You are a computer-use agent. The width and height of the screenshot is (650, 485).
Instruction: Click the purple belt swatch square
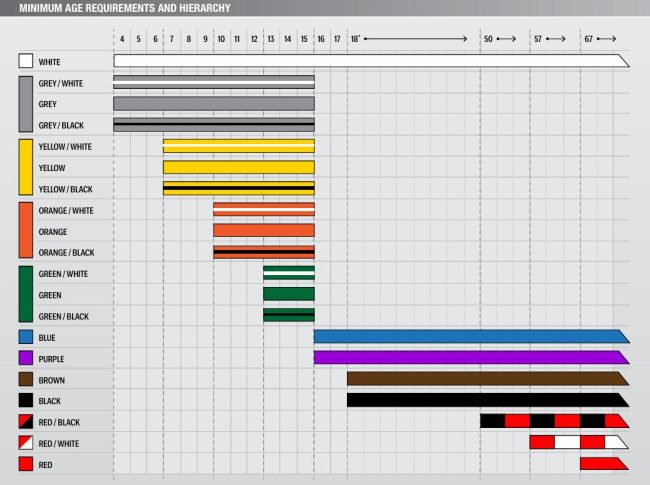26,357
